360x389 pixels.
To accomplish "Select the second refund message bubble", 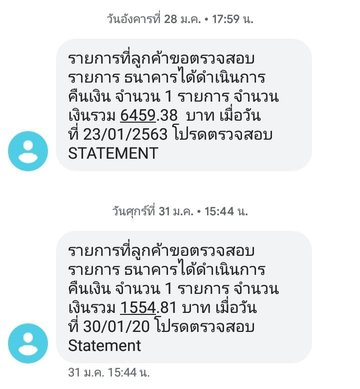I will [184, 297].
